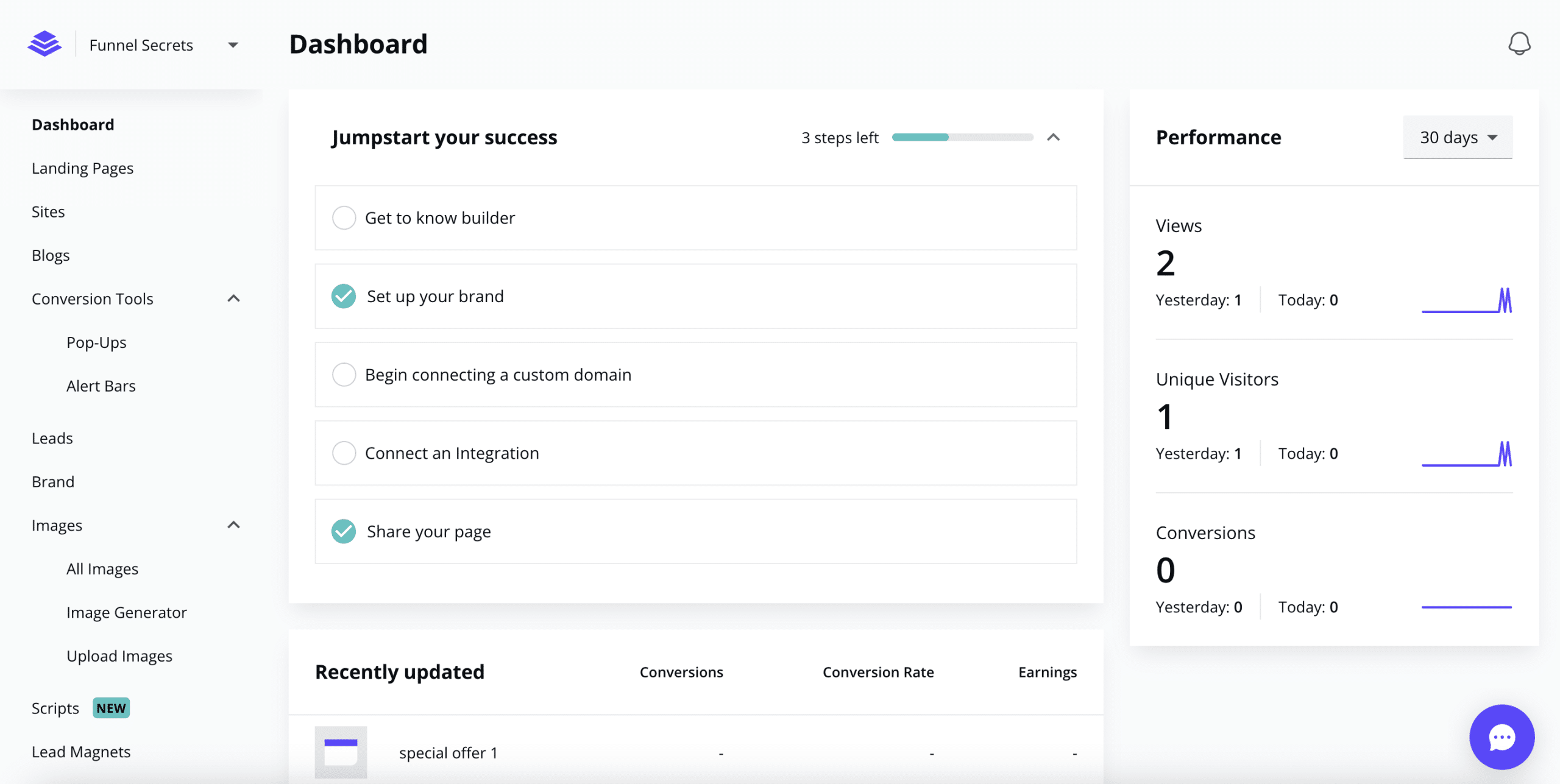Screen dimensions: 1560x784
Task: Open the Begin connecting a custom domain step
Action: [696, 375]
